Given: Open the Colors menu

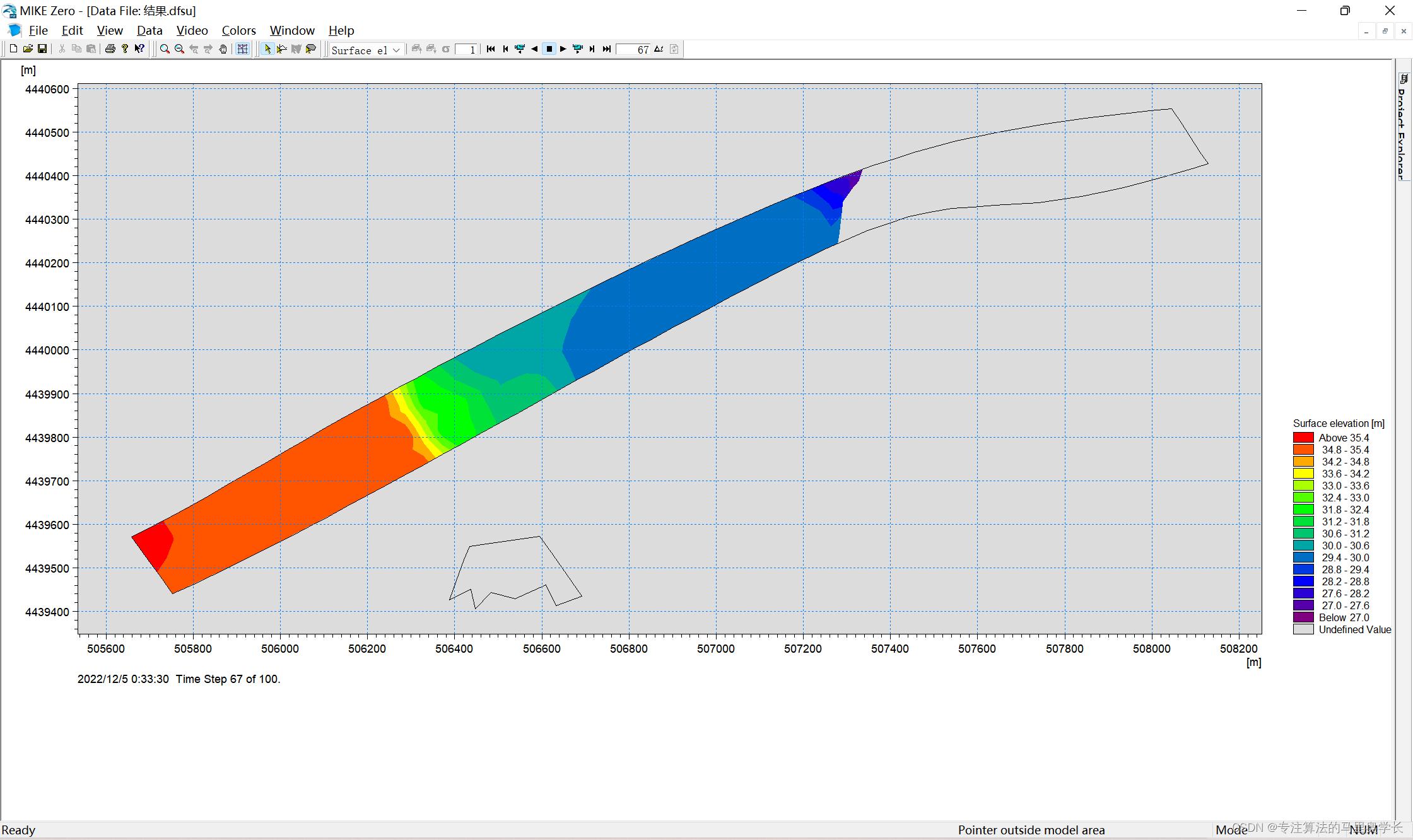Looking at the screenshot, I should point(238,30).
